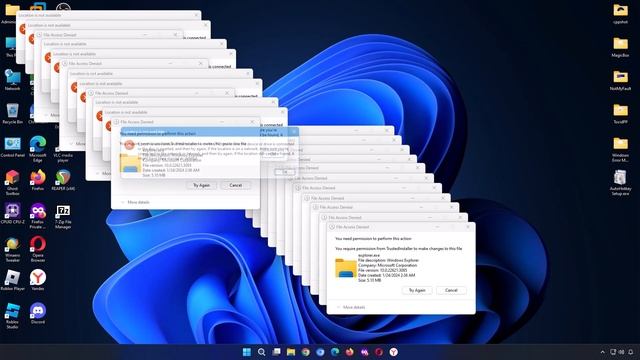
Task: Open Microsoft Edge from the taskbar
Action: [335, 352]
